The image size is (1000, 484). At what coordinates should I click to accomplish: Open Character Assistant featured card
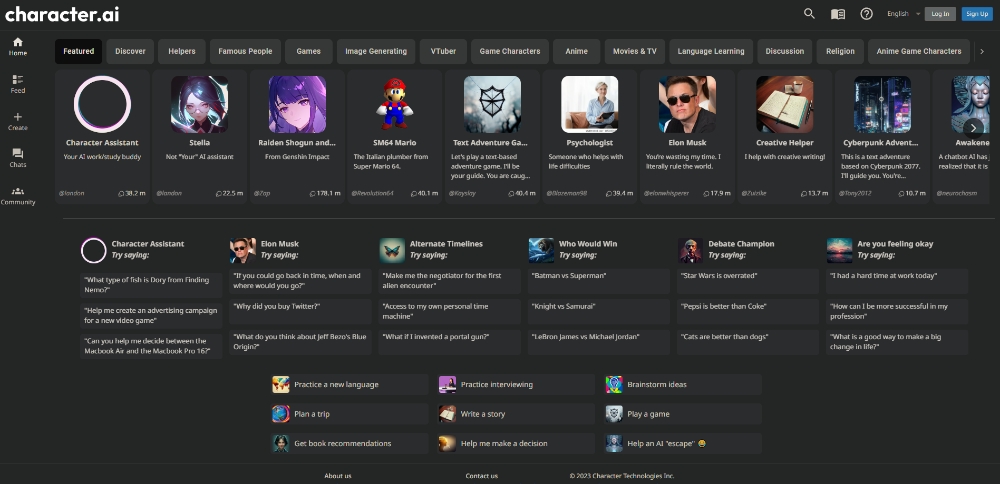point(102,136)
